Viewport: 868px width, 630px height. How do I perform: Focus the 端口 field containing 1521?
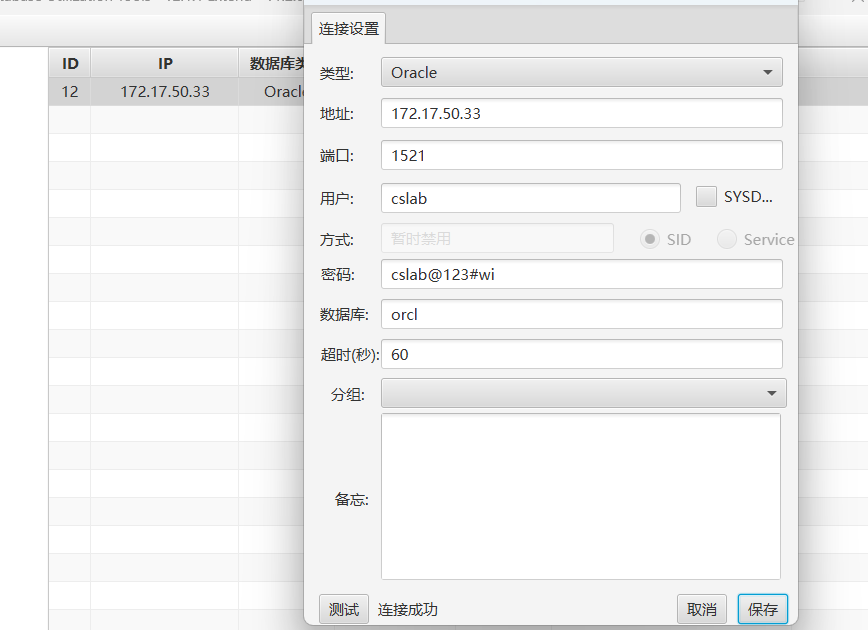coord(581,156)
